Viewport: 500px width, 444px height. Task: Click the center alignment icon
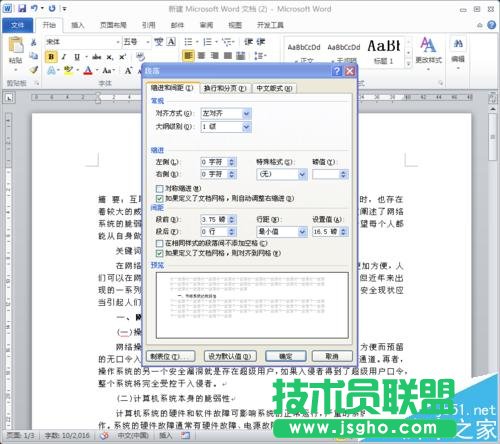[x=201, y=55]
